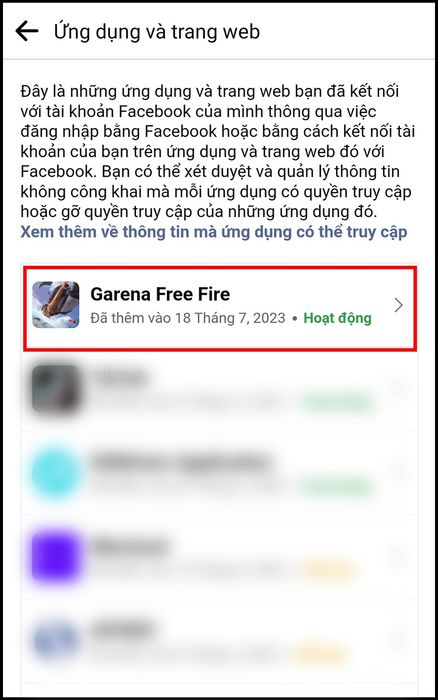This screenshot has width=438, height=700.
Task: Open the 'Xem thêm về thông tin' link
Action: pos(213,232)
